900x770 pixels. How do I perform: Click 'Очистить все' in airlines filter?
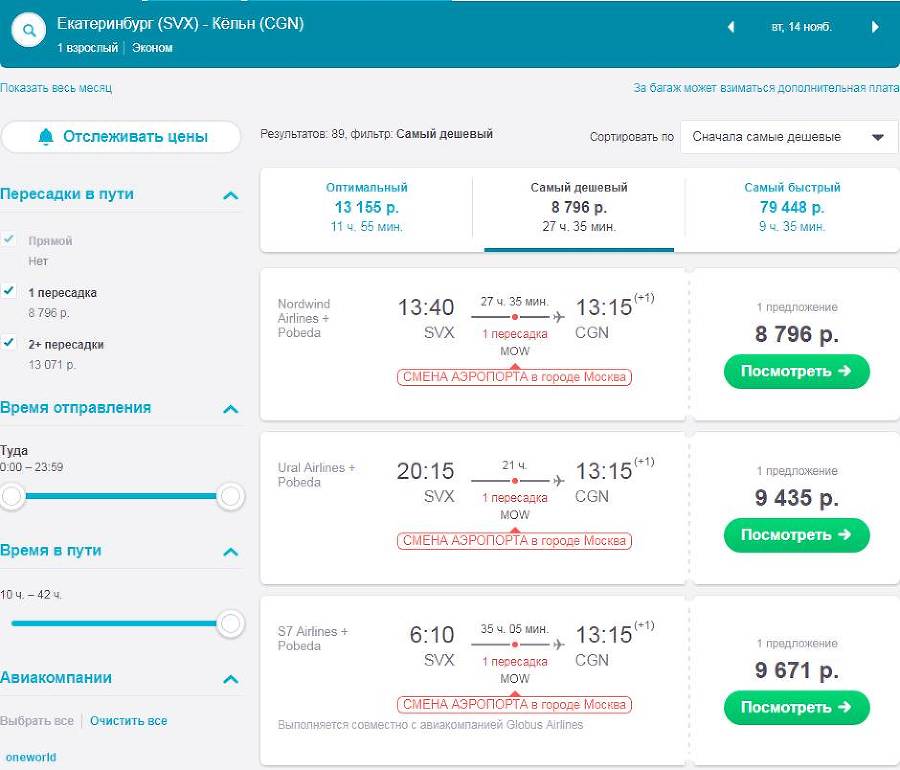click(129, 720)
